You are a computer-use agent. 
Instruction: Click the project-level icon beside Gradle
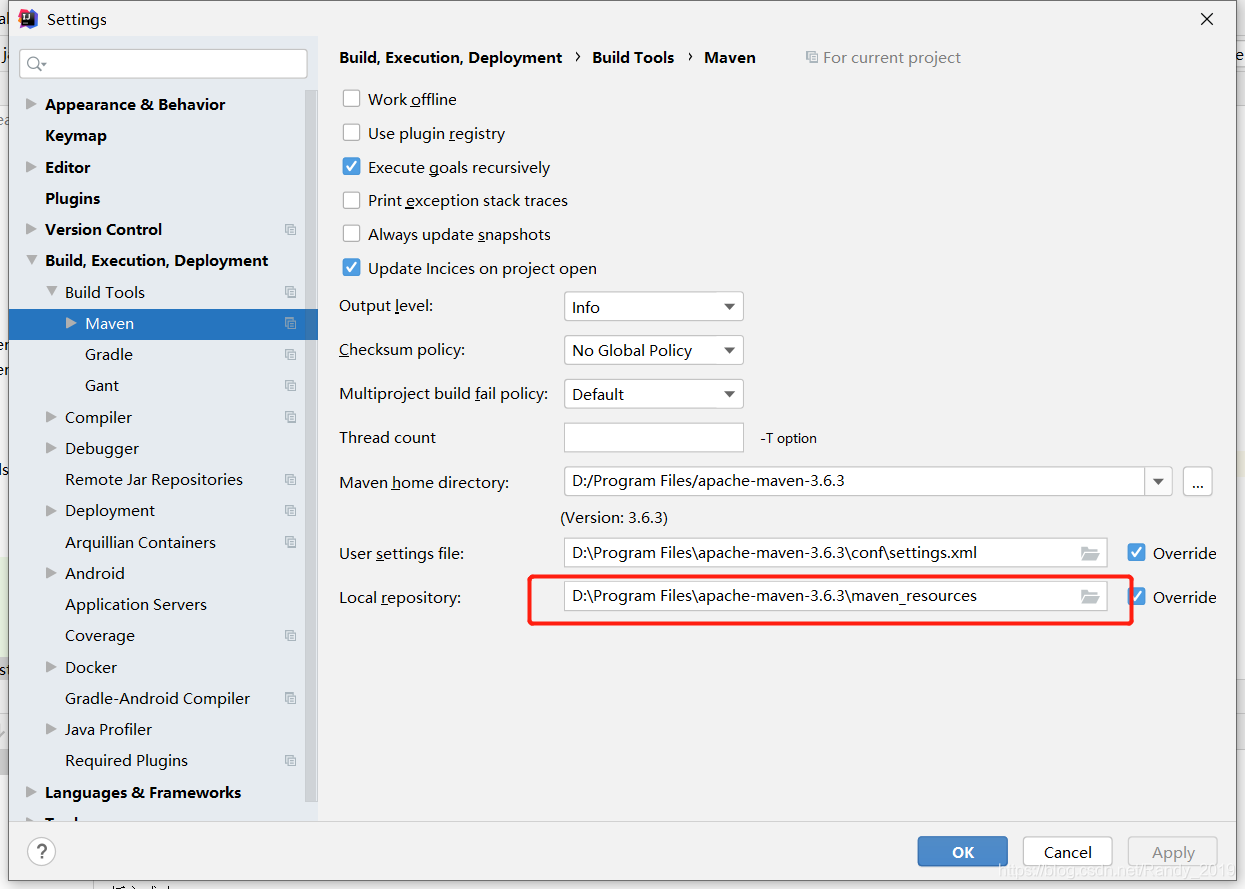(290, 355)
